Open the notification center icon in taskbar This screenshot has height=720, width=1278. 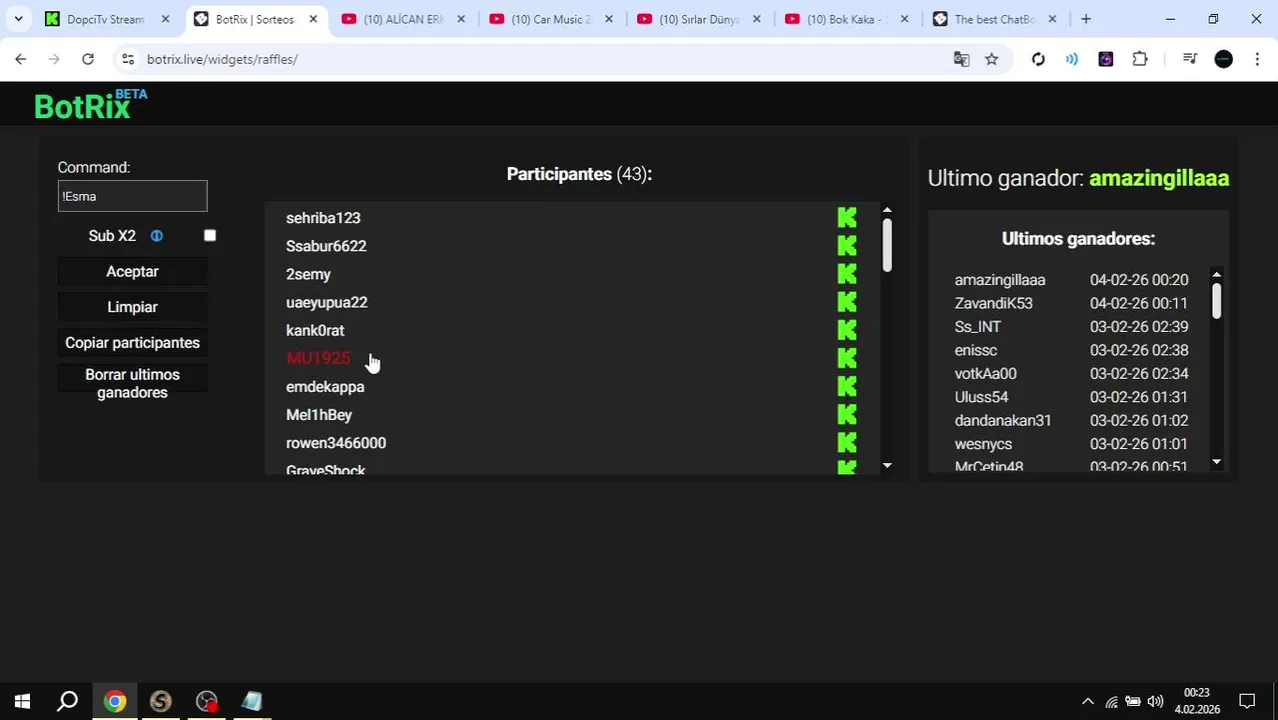1247,701
